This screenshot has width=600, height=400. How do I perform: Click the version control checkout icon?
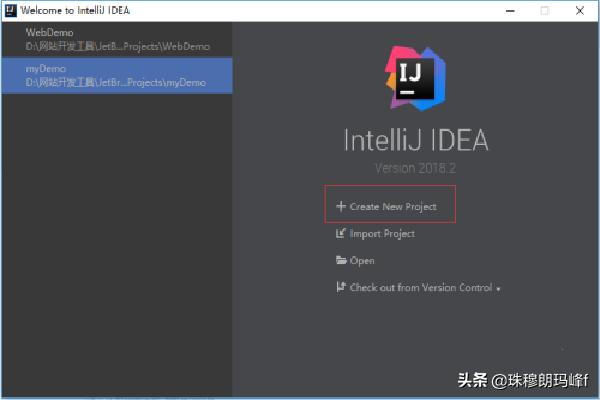click(x=341, y=287)
